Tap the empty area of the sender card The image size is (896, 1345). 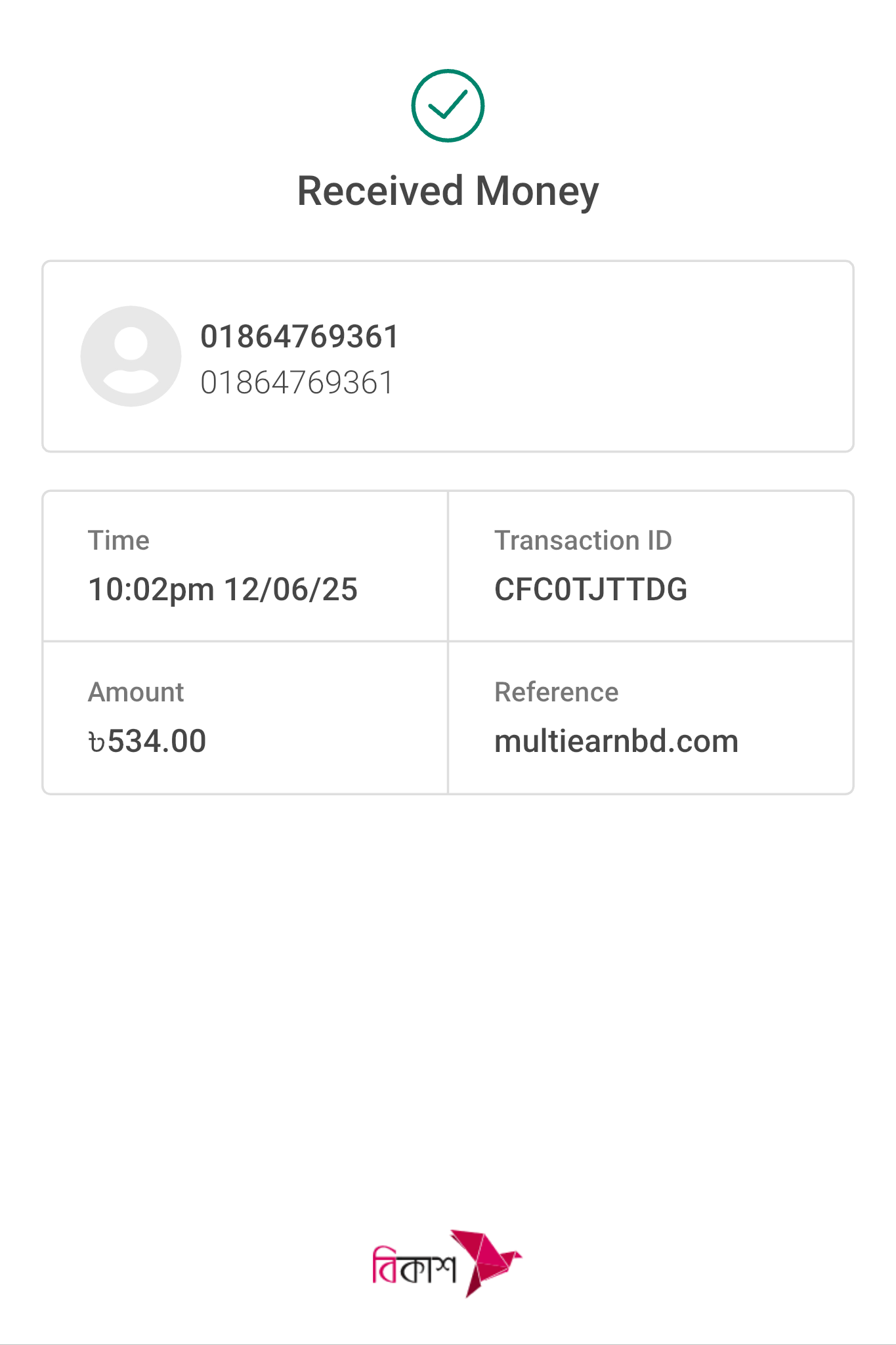point(624,357)
